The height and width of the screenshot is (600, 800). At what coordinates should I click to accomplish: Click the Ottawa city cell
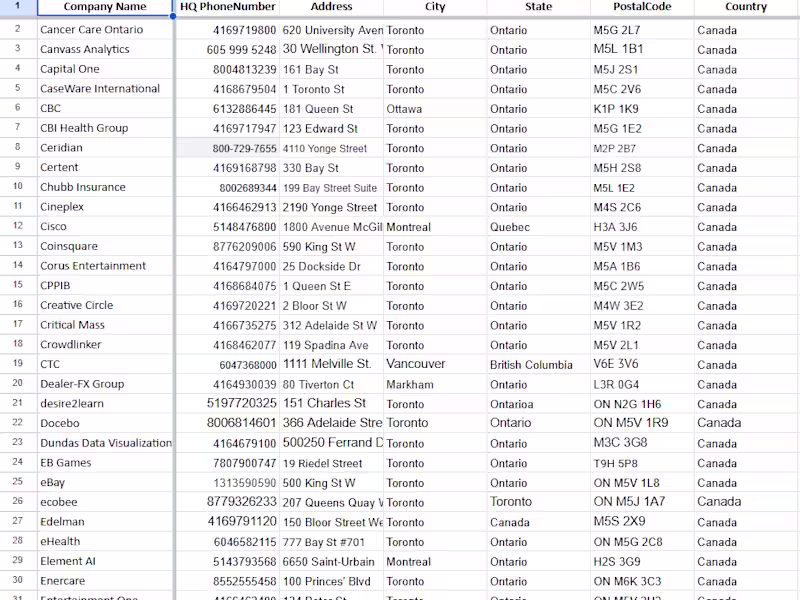435,108
